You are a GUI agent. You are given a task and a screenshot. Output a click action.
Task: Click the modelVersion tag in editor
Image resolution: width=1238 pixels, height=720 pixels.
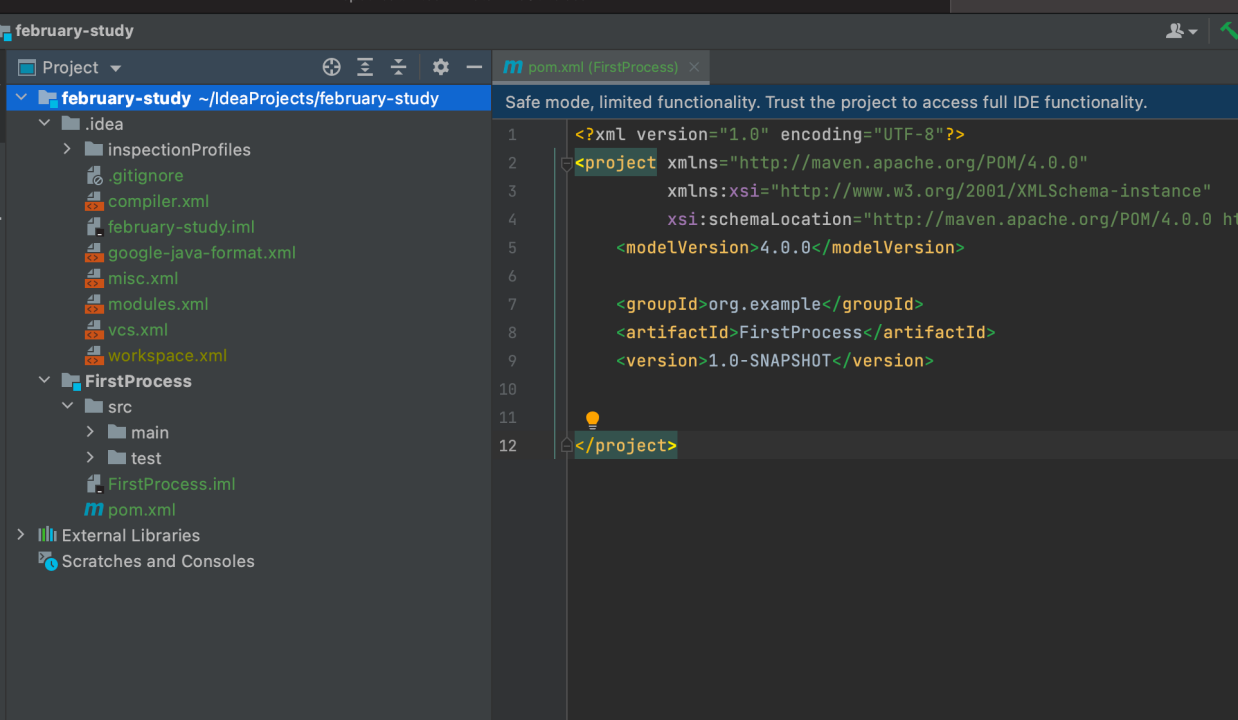(x=790, y=247)
